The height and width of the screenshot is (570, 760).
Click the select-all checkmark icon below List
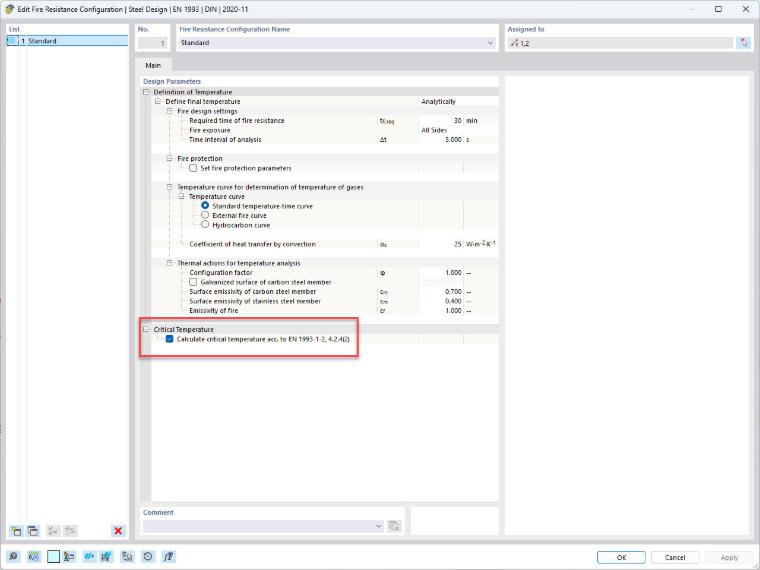coord(53,531)
